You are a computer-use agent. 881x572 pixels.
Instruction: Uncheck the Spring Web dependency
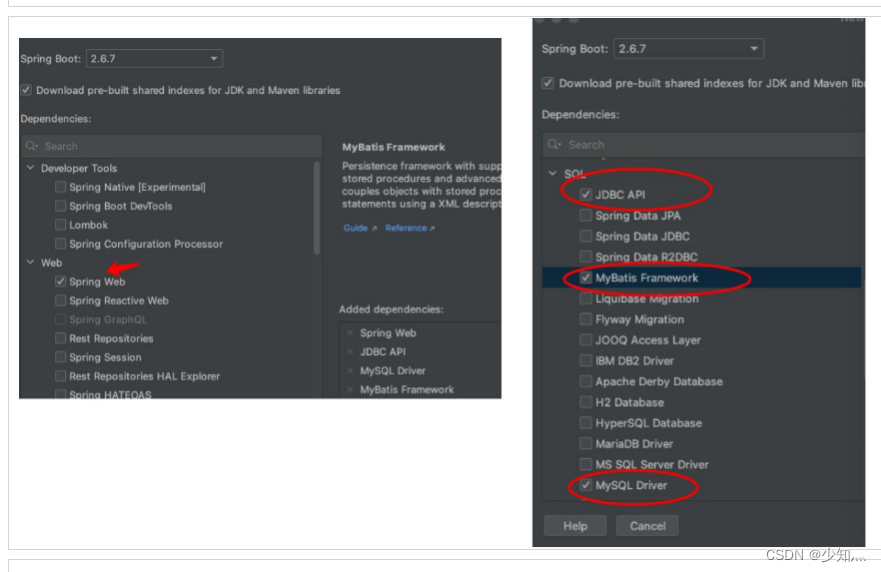click(61, 282)
